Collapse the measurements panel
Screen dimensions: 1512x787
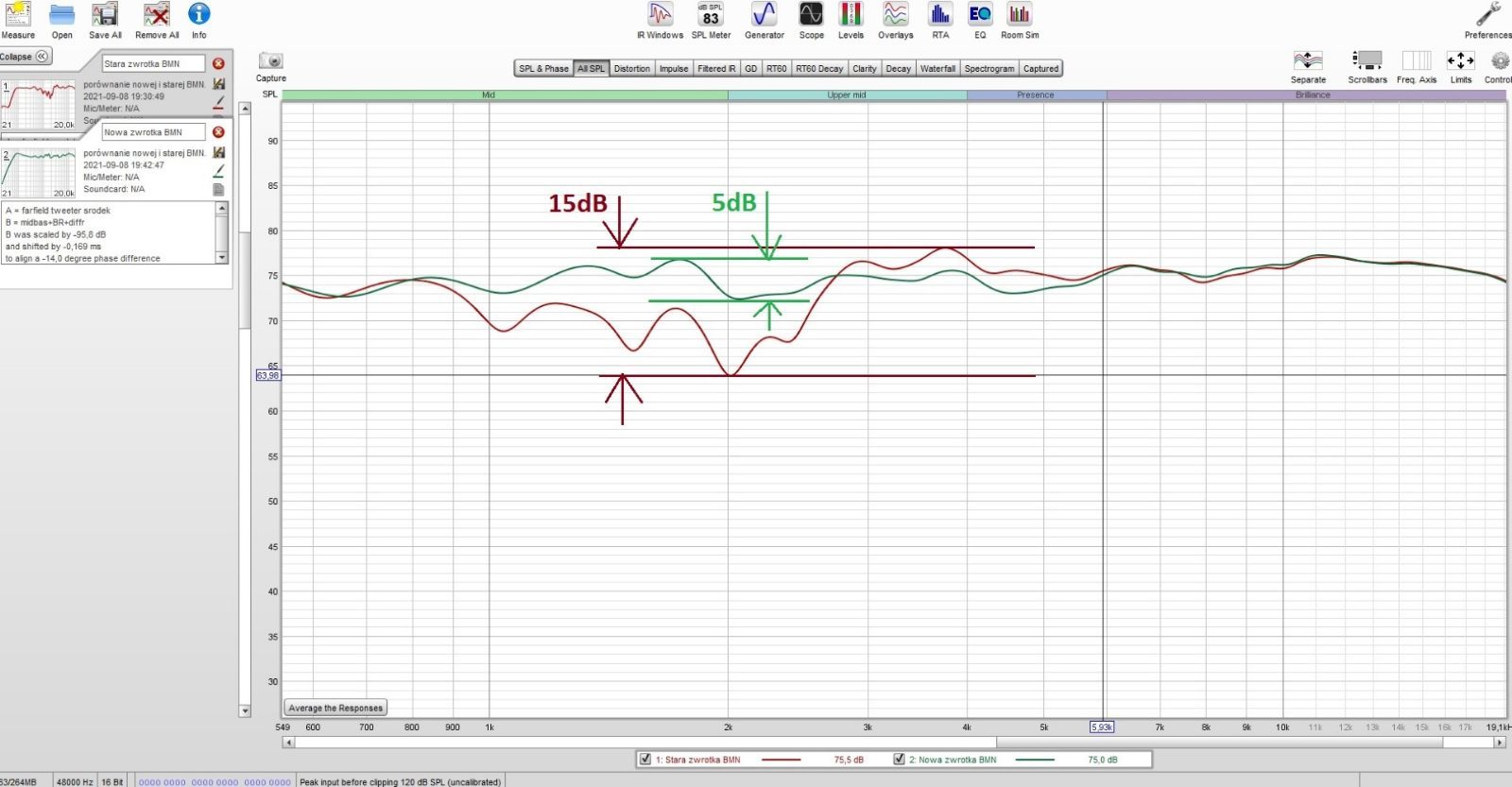tap(26, 57)
